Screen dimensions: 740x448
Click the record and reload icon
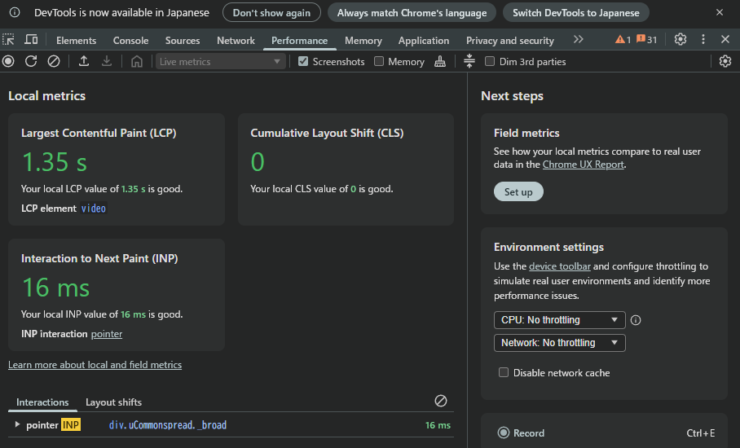click(x=31, y=62)
